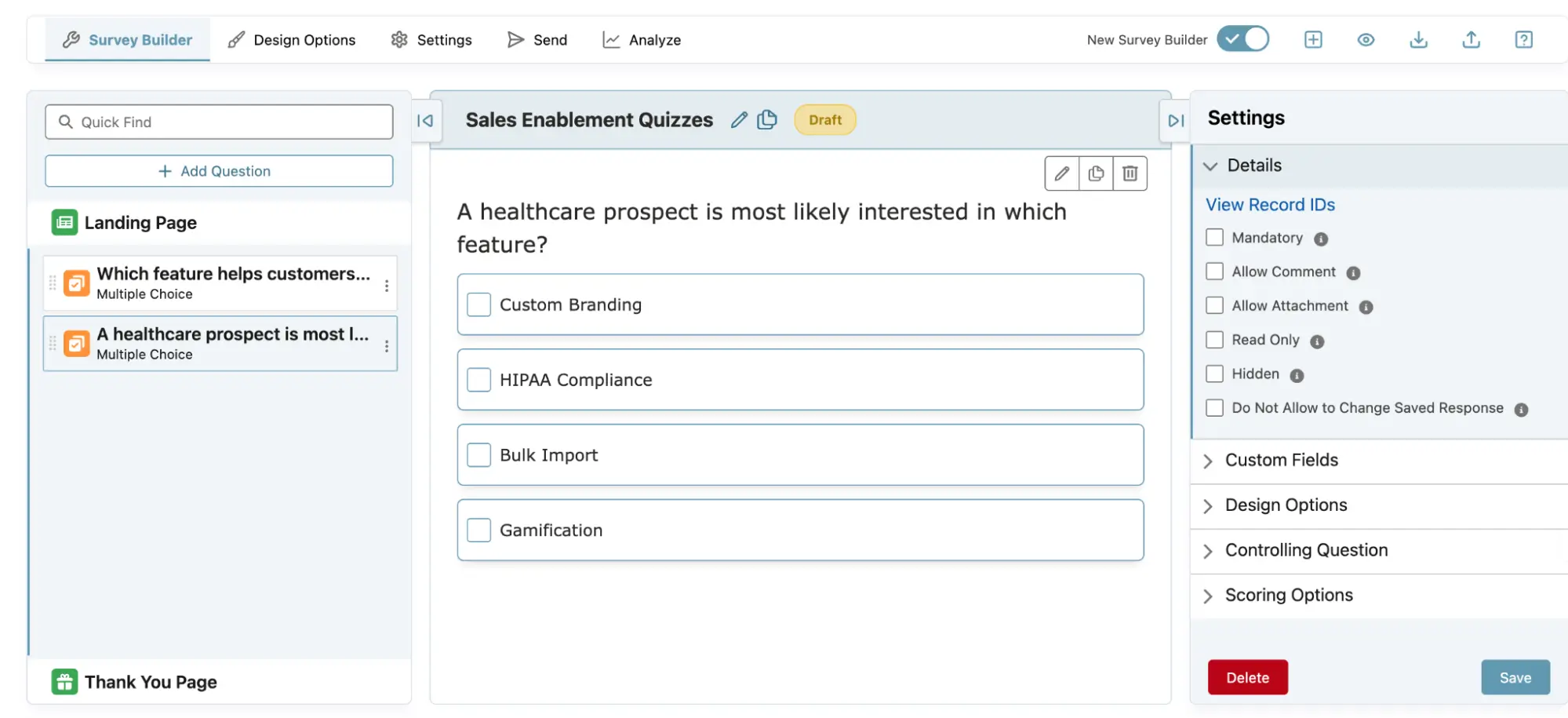Expand the Controlling Question section
The height and width of the screenshot is (718, 1568).
(x=1305, y=551)
